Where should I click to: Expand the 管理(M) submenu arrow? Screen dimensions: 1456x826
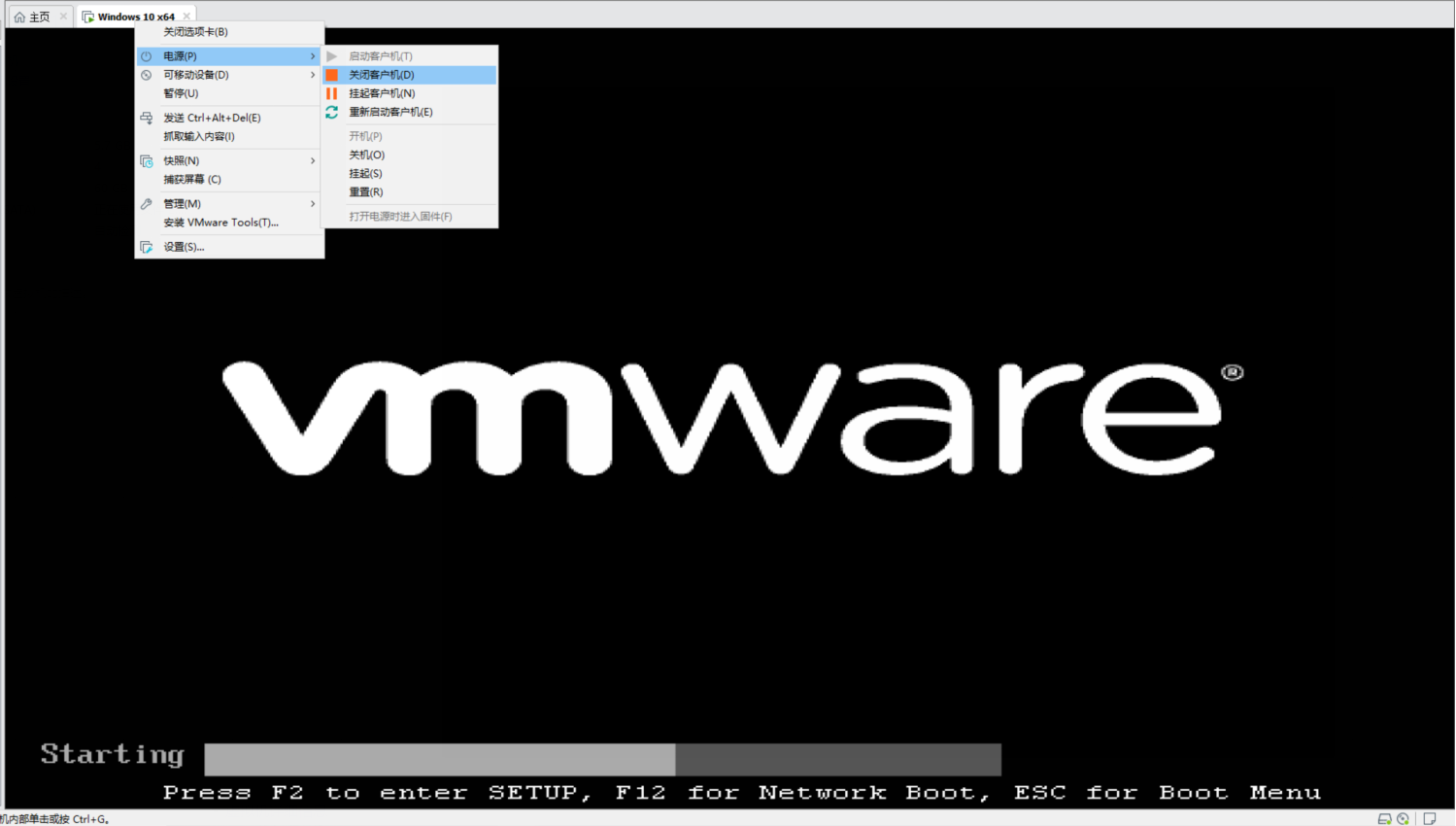pyautogui.click(x=313, y=204)
